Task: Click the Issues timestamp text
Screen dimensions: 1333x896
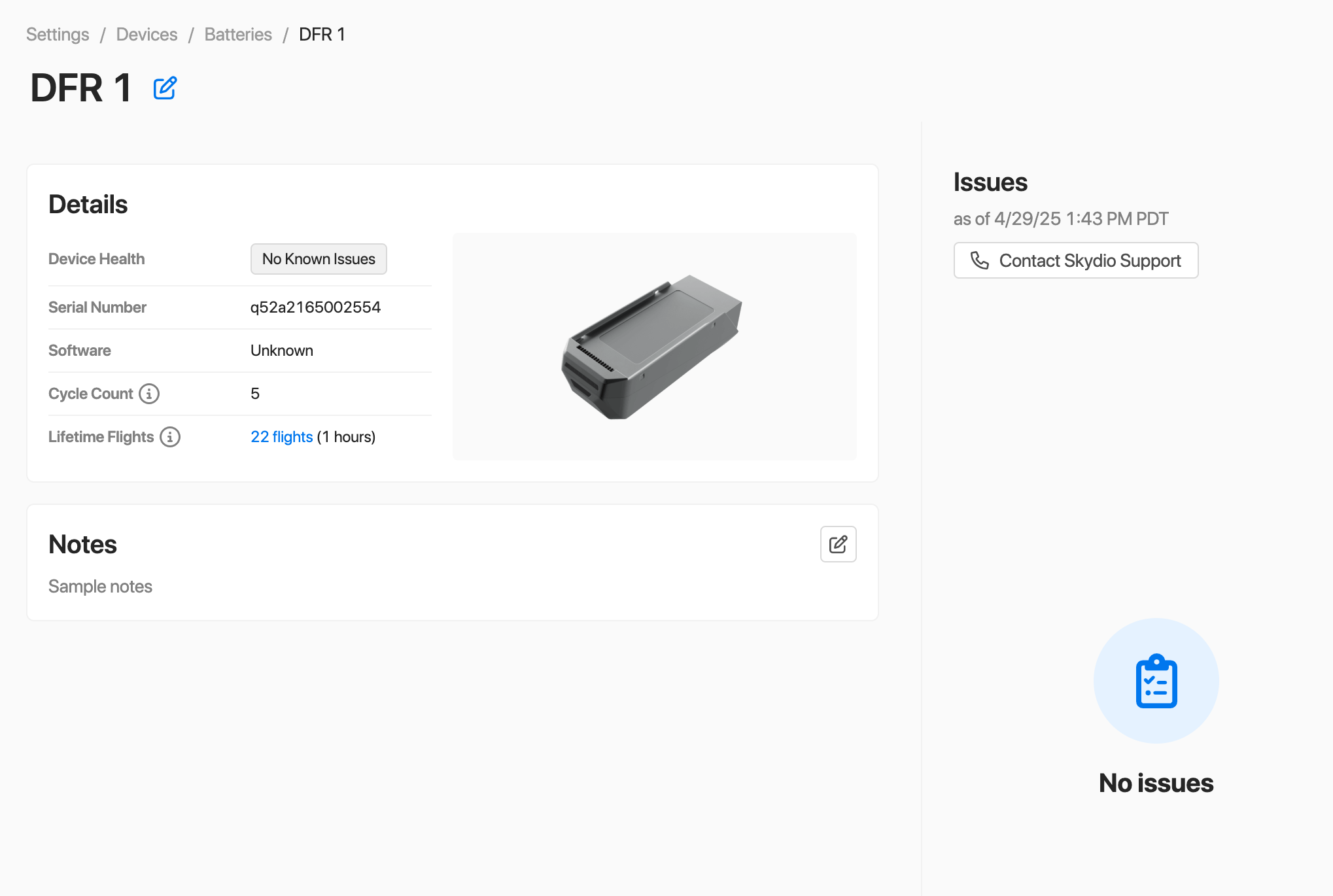Action: point(1060,218)
